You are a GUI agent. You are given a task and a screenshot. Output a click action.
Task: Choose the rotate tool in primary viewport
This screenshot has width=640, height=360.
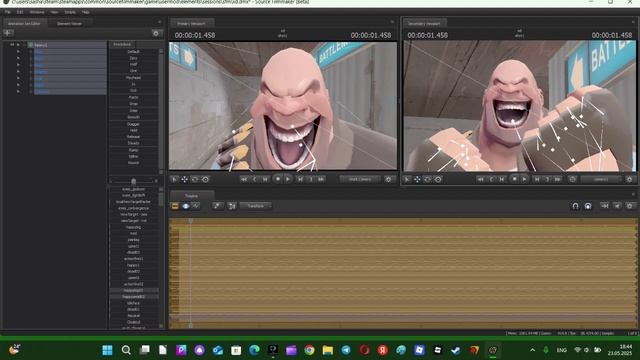195,179
